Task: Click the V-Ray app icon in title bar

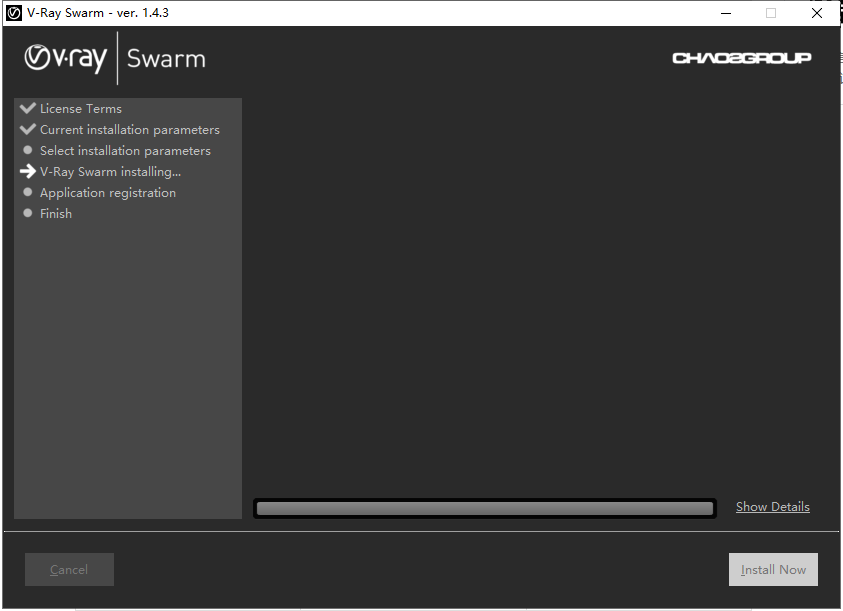Action: [13, 13]
